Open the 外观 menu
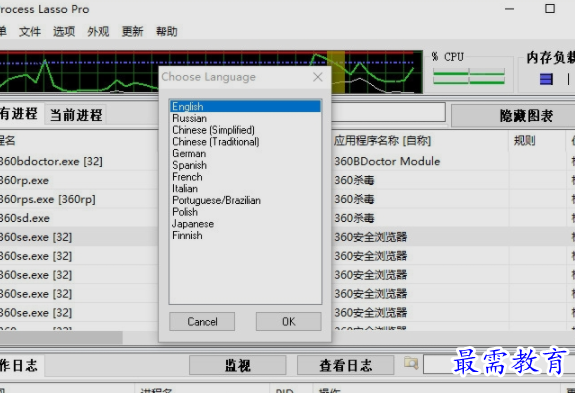The image size is (575, 393). [98, 32]
